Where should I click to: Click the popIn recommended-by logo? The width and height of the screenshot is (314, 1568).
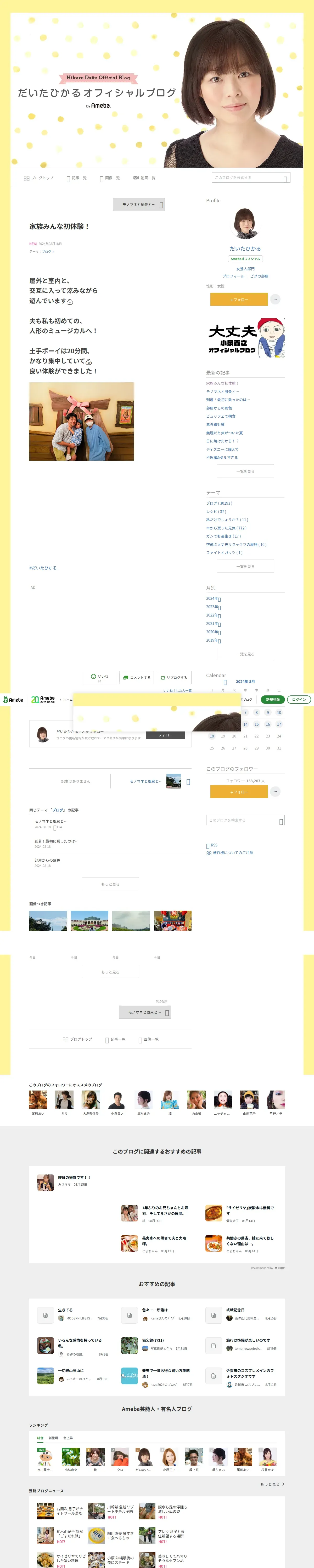pyautogui.click(x=280, y=1268)
